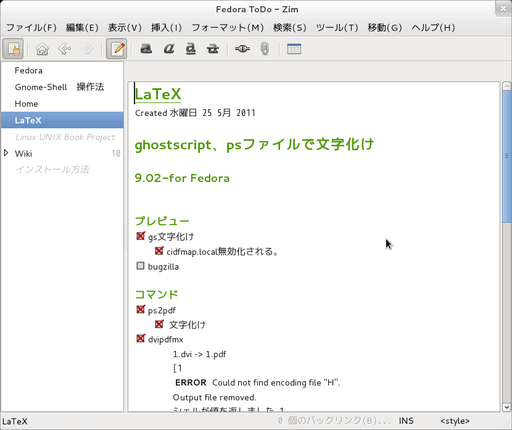Apply bold (strong) formatting
This screenshot has height=430, width=512.
pyautogui.click(x=146, y=49)
